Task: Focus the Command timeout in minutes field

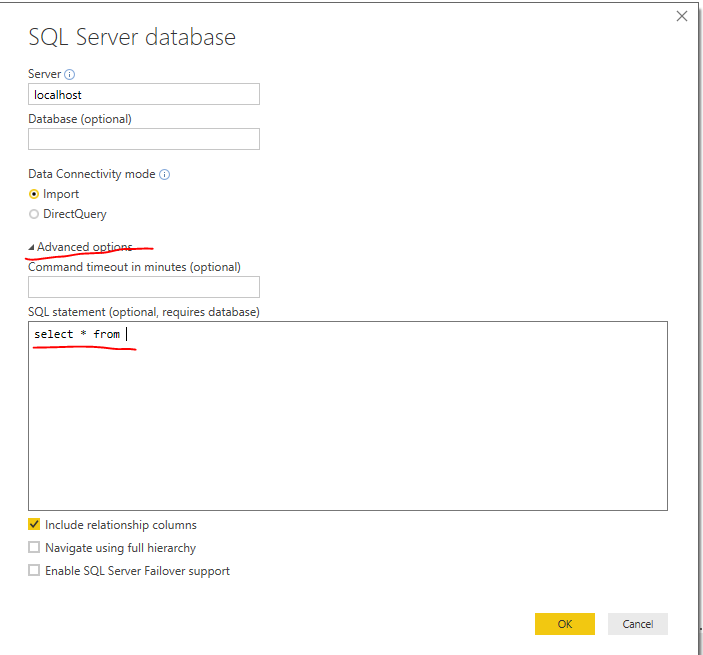Action: (144, 287)
